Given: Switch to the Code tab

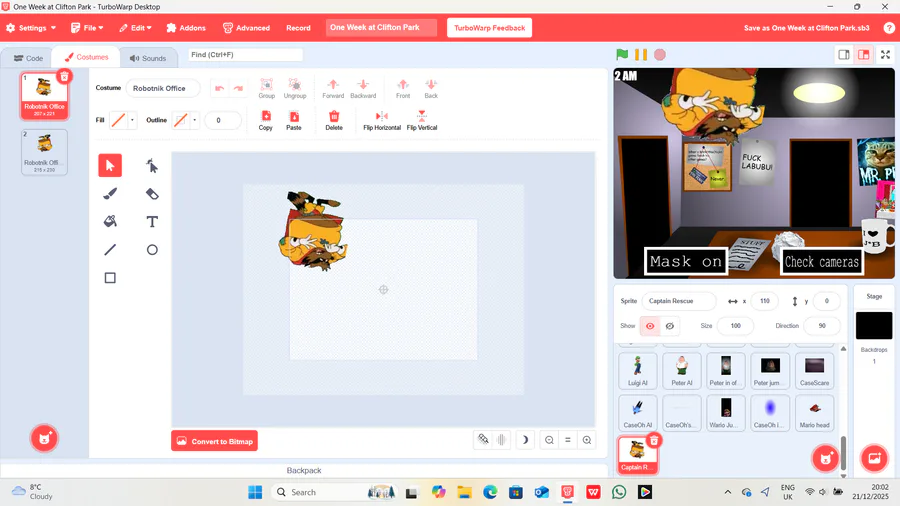Looking at the screenshot, I should [x=28, y=58].
